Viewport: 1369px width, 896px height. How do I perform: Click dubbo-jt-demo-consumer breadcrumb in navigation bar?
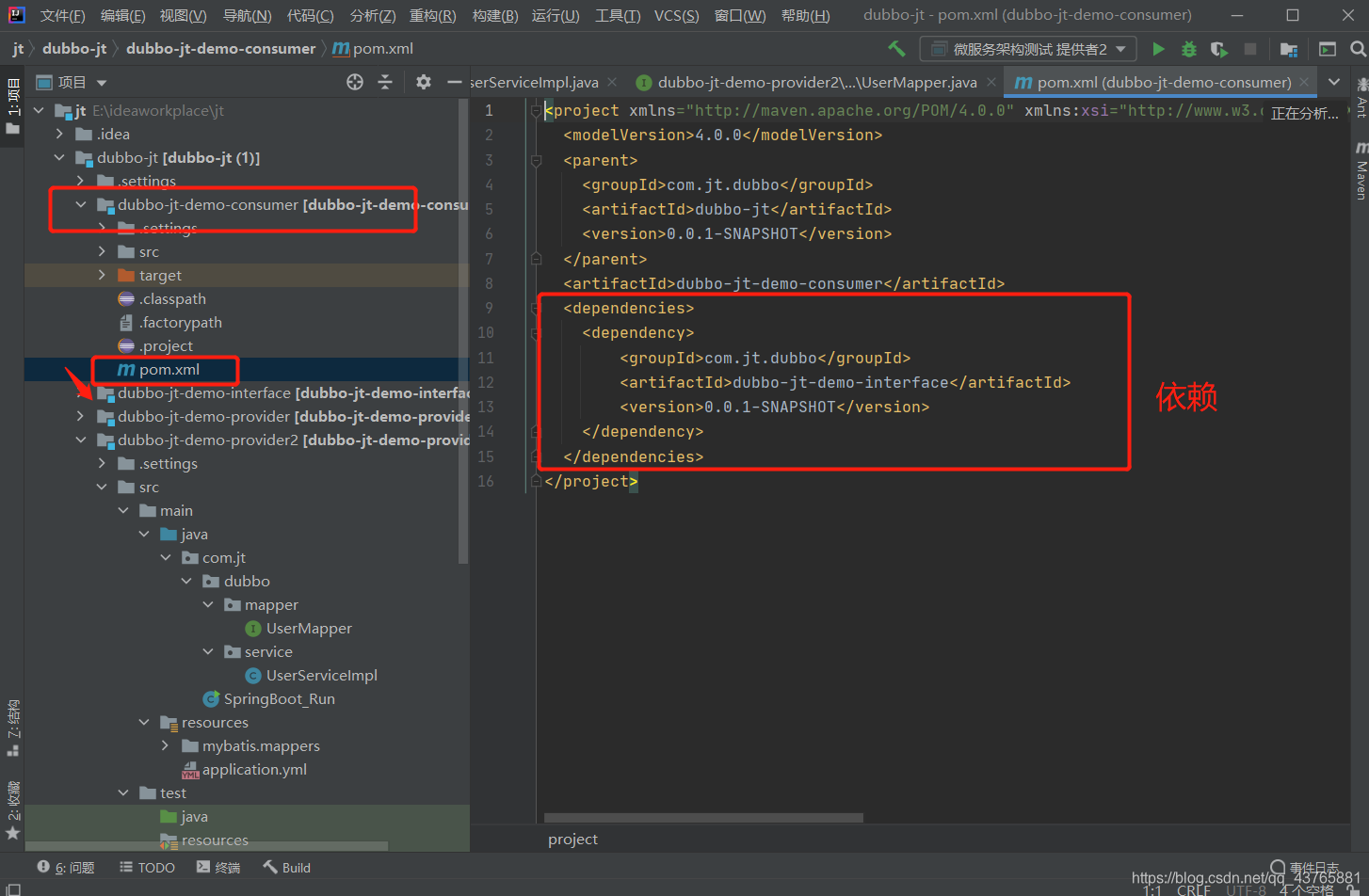(x=221, y=49)
